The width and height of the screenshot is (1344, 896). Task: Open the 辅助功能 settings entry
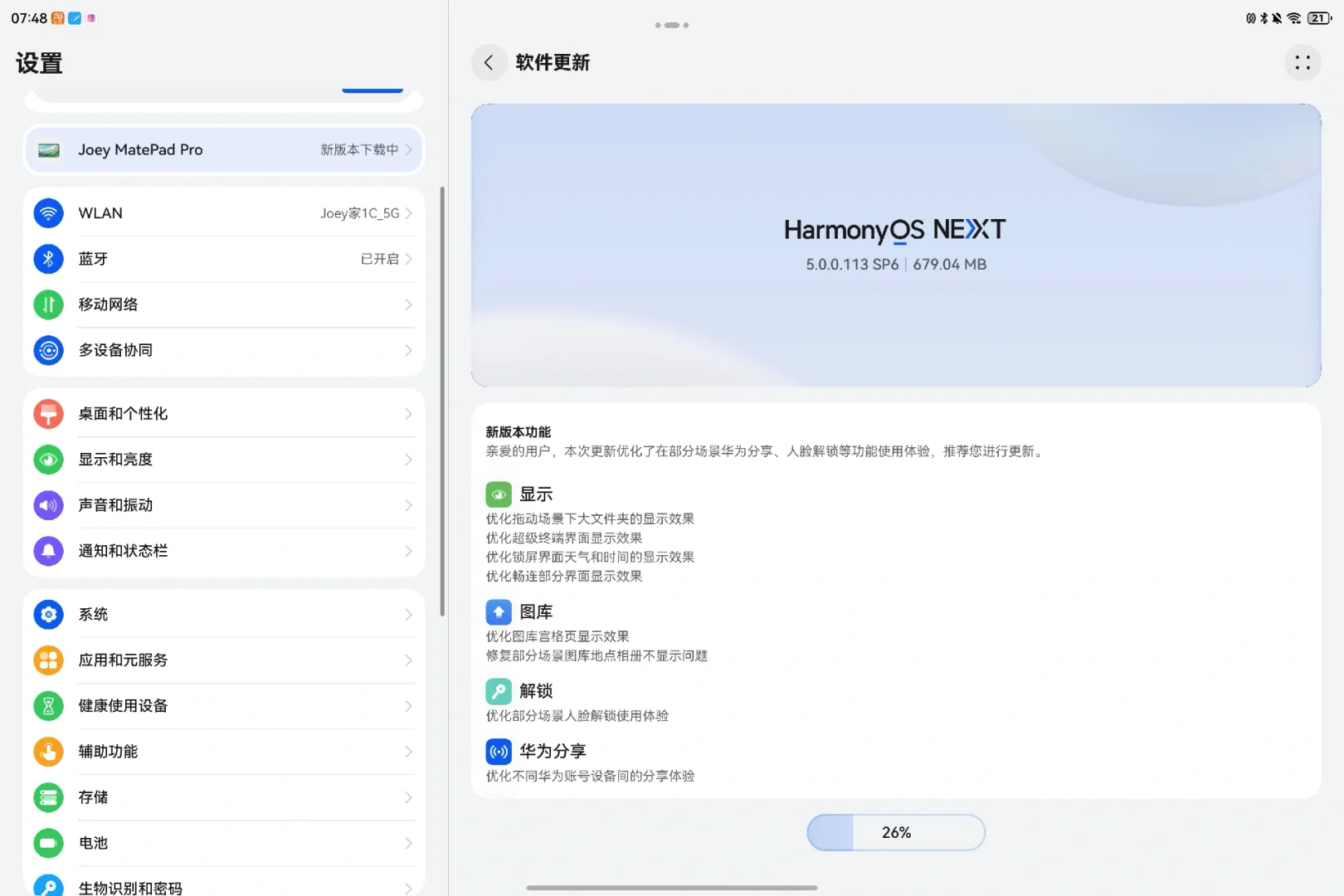pos(224,751)
